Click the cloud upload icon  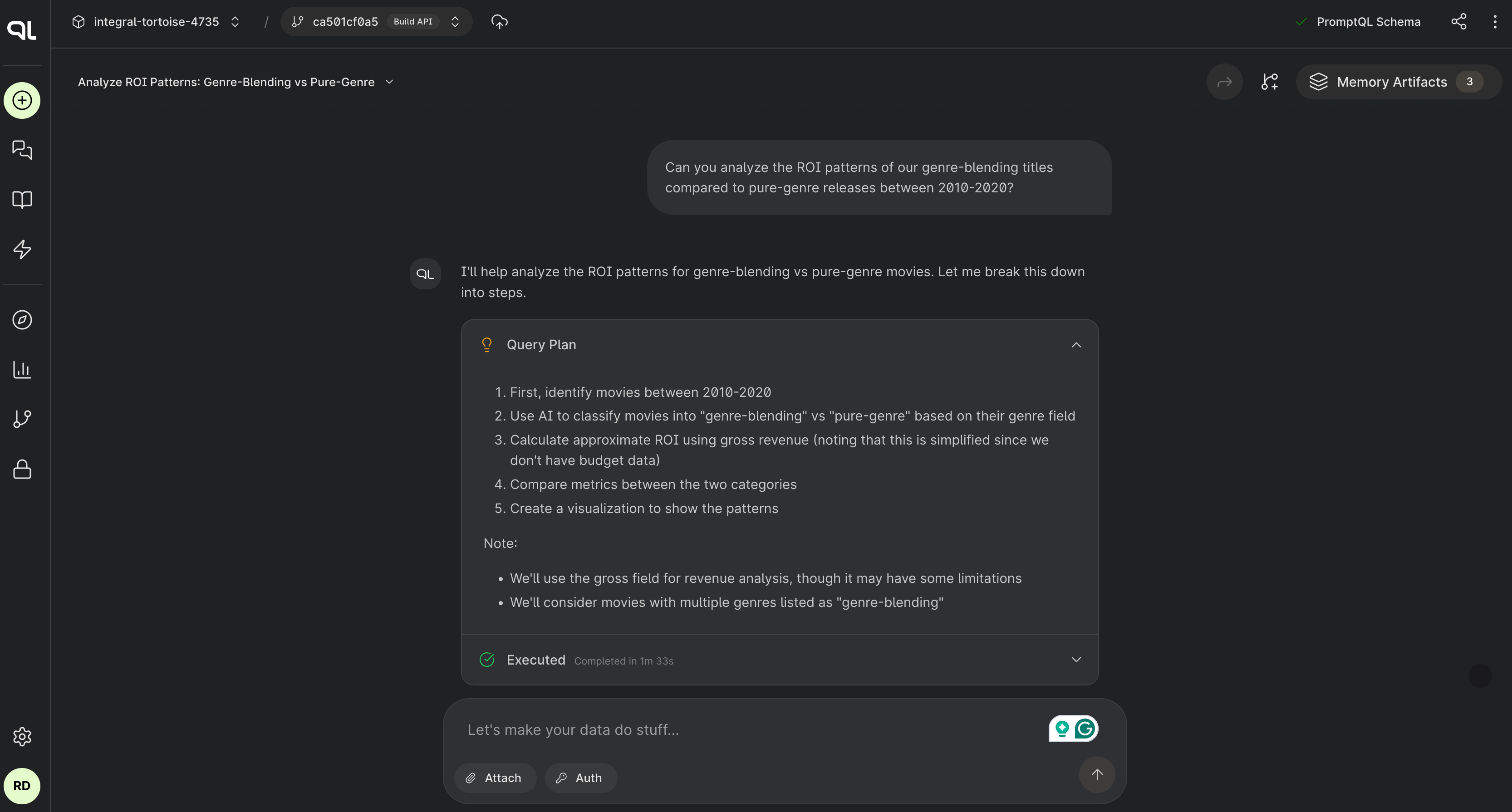pyautogui.click(x=499, y=22)
